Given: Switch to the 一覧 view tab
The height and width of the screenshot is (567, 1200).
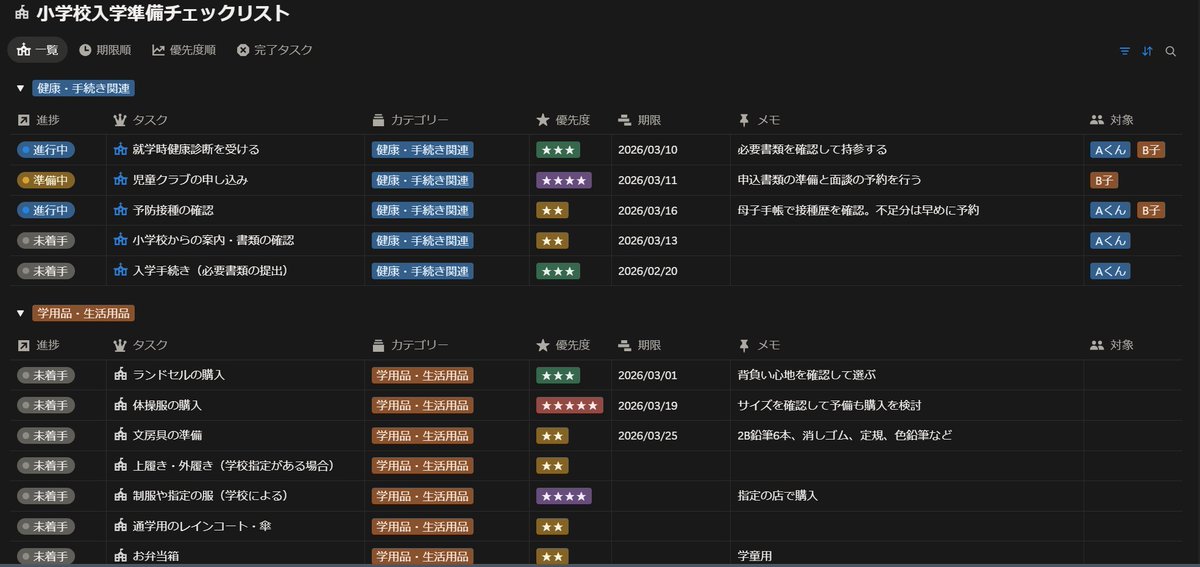Looking at the screenshot, I should [x=38, y=50].
